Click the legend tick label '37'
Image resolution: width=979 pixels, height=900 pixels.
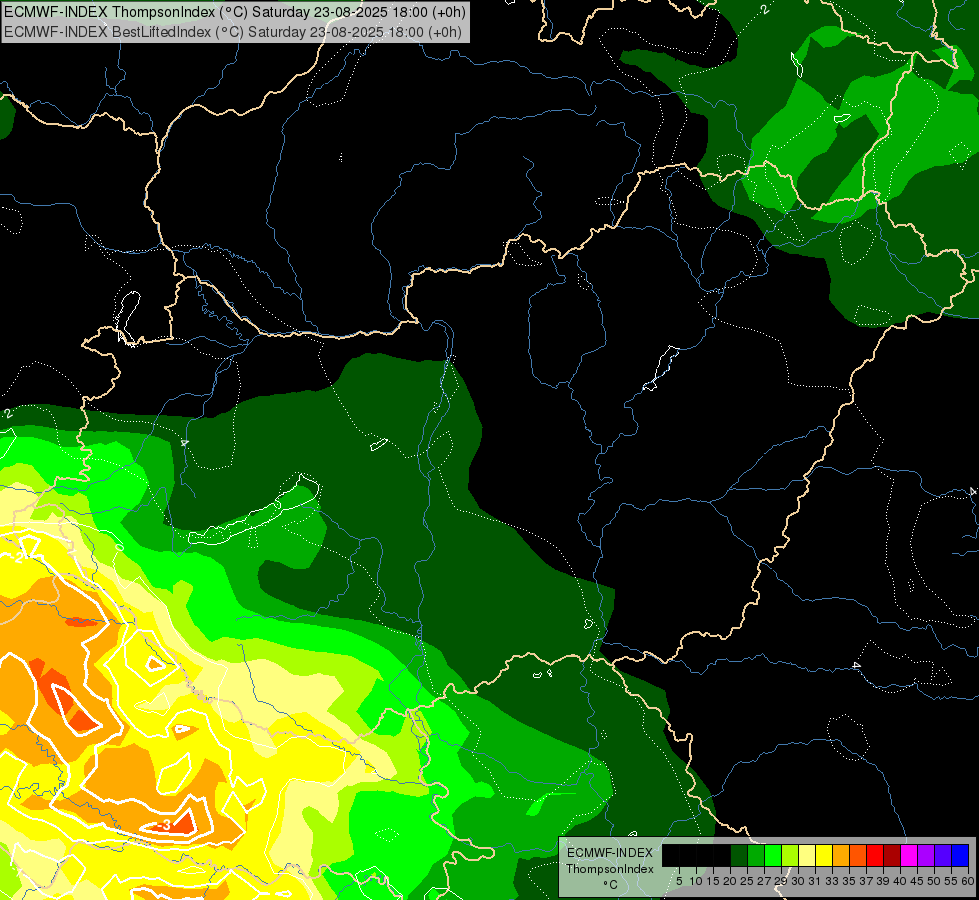coord(866,881)
